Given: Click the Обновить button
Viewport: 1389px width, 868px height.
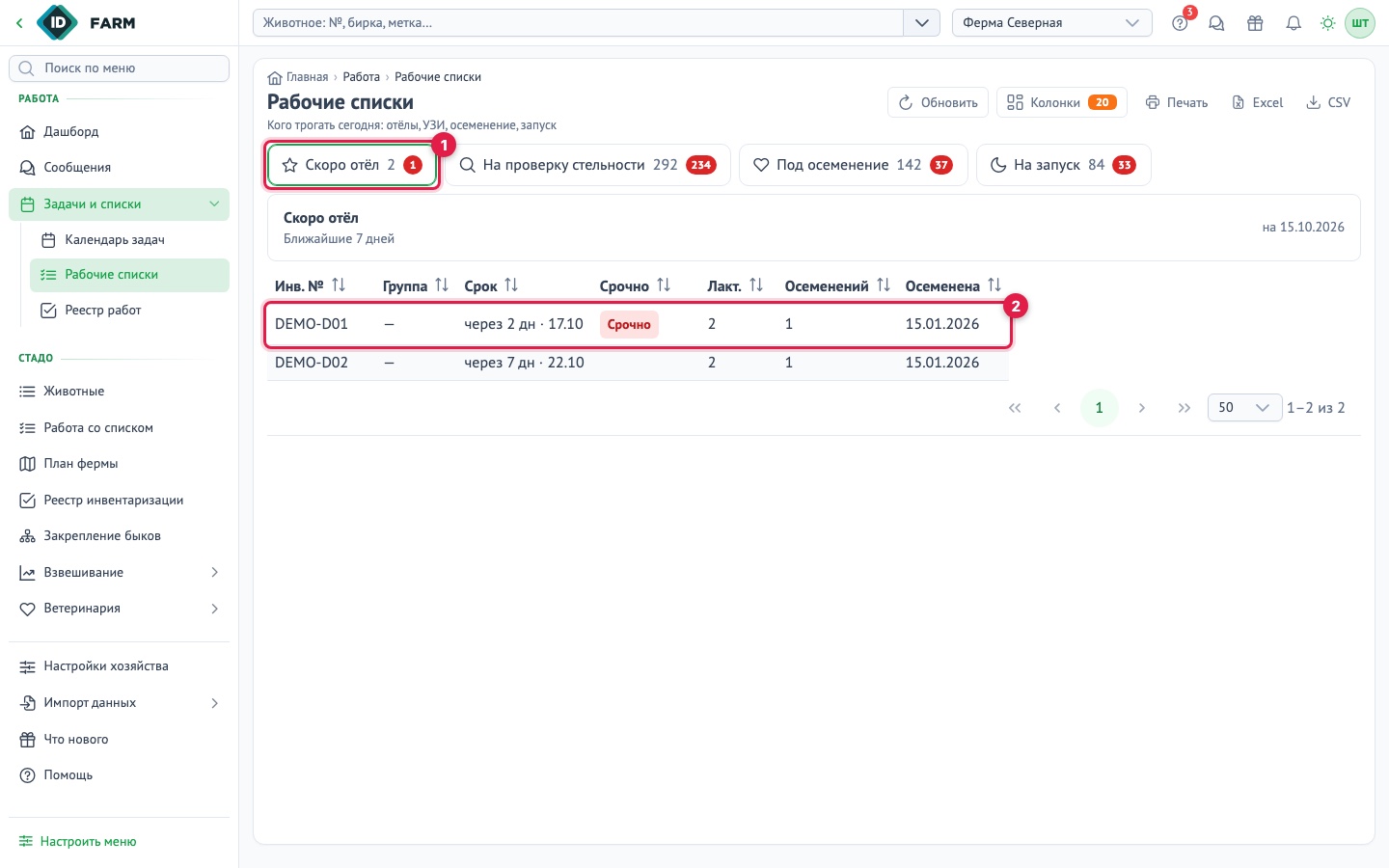Looking at the screenshot, I should [x=938, y=102].
